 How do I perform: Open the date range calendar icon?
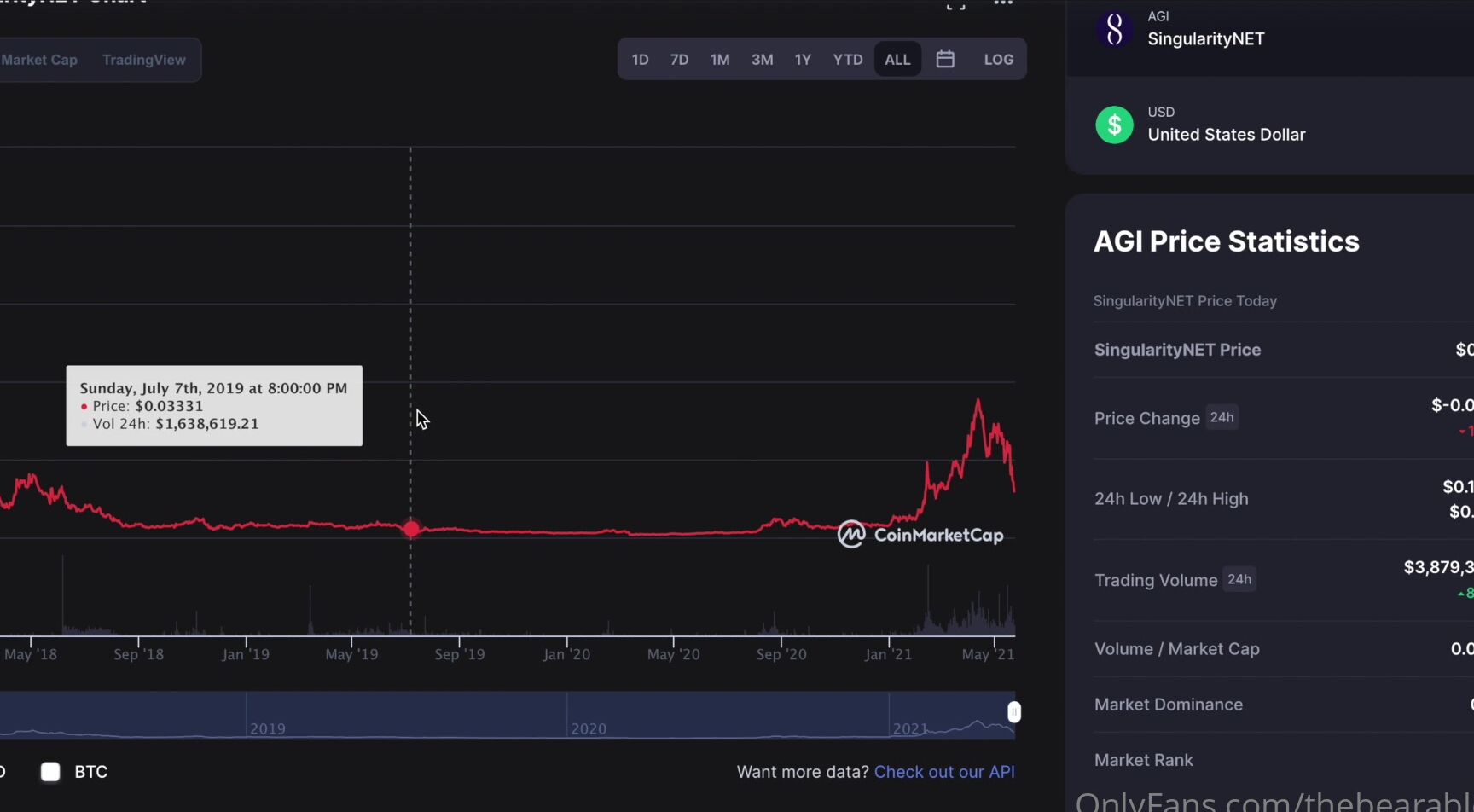coord(944,59)
